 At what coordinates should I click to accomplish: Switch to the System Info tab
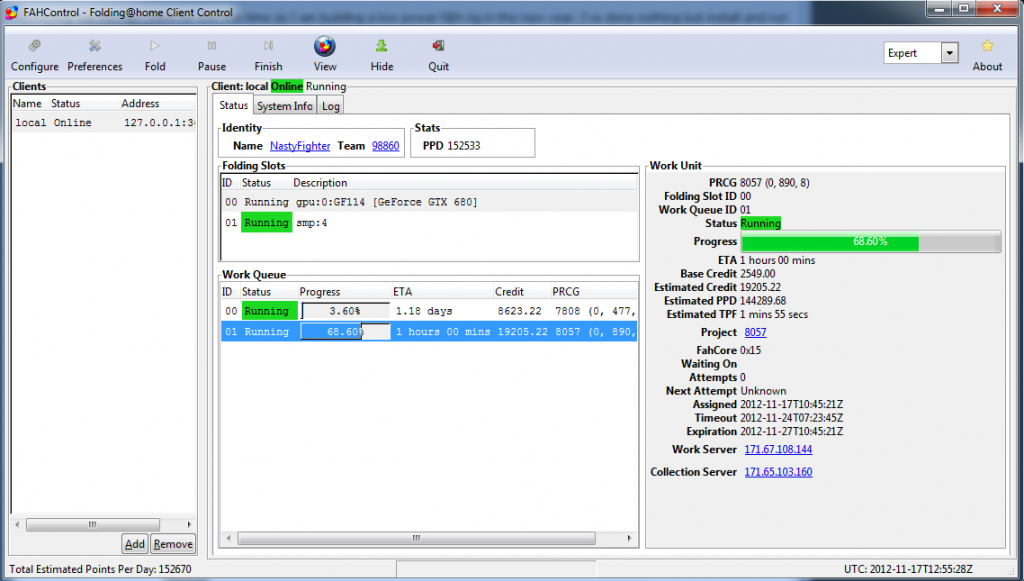[x=285, y=106]
